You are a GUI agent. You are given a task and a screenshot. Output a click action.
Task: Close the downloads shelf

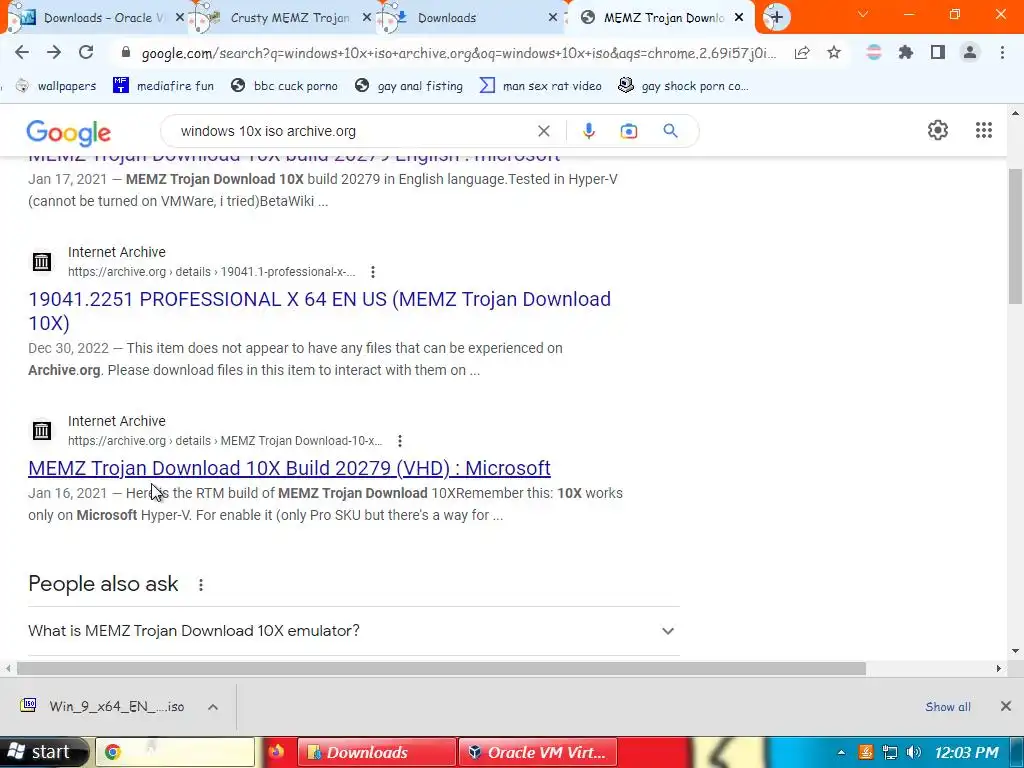1006,706
